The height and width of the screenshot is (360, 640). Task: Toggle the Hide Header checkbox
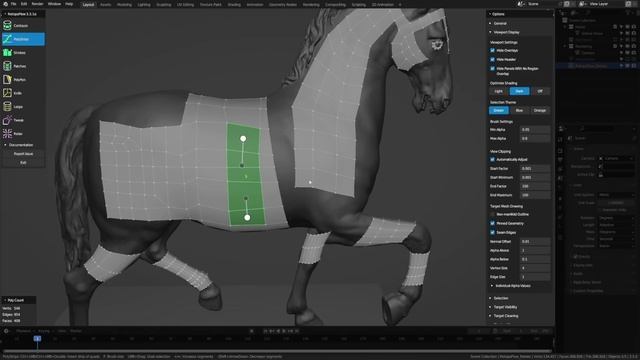pos(492,60)
